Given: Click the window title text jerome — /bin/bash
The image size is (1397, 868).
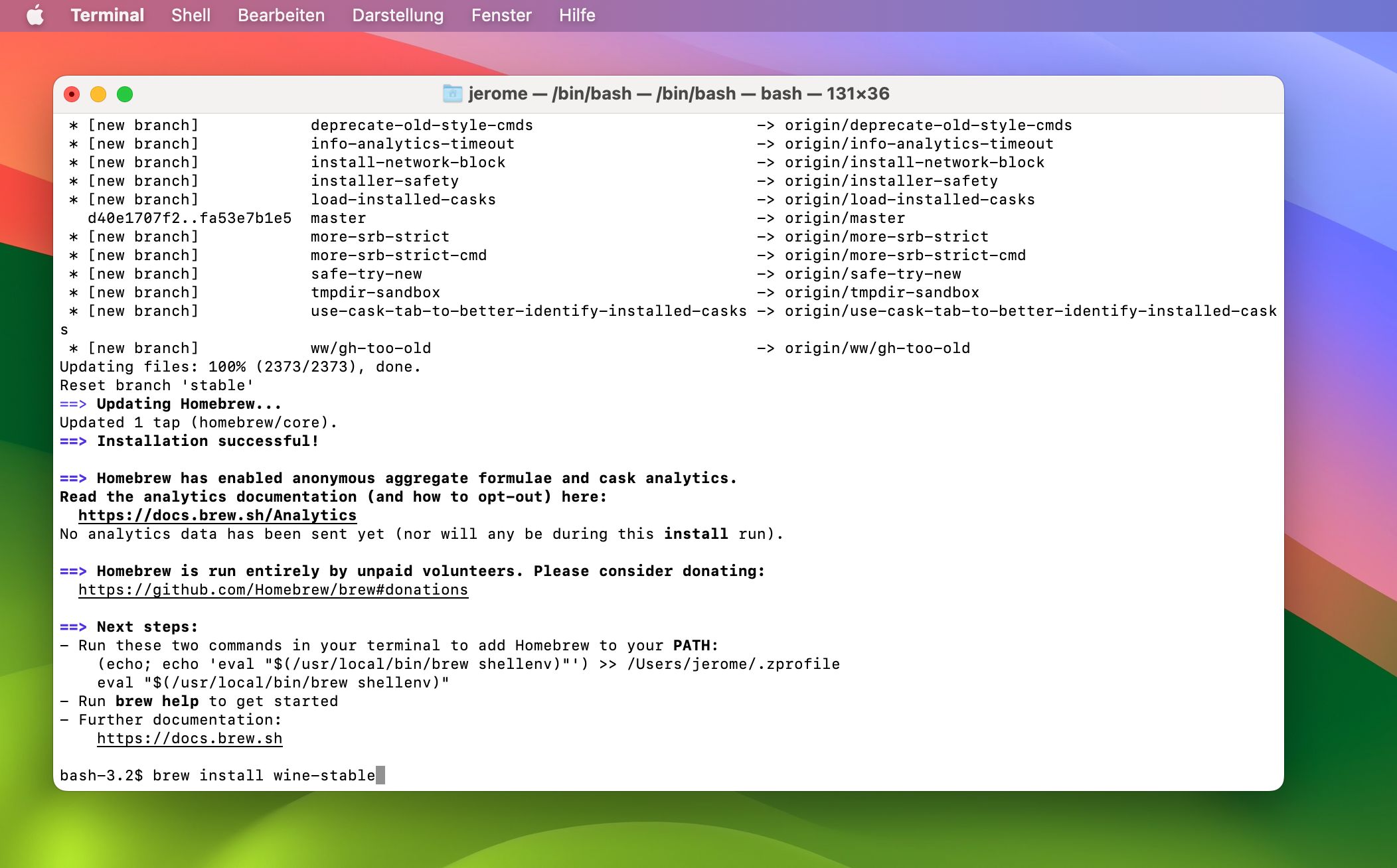Looking at the screenshot, I should (679, 94).
